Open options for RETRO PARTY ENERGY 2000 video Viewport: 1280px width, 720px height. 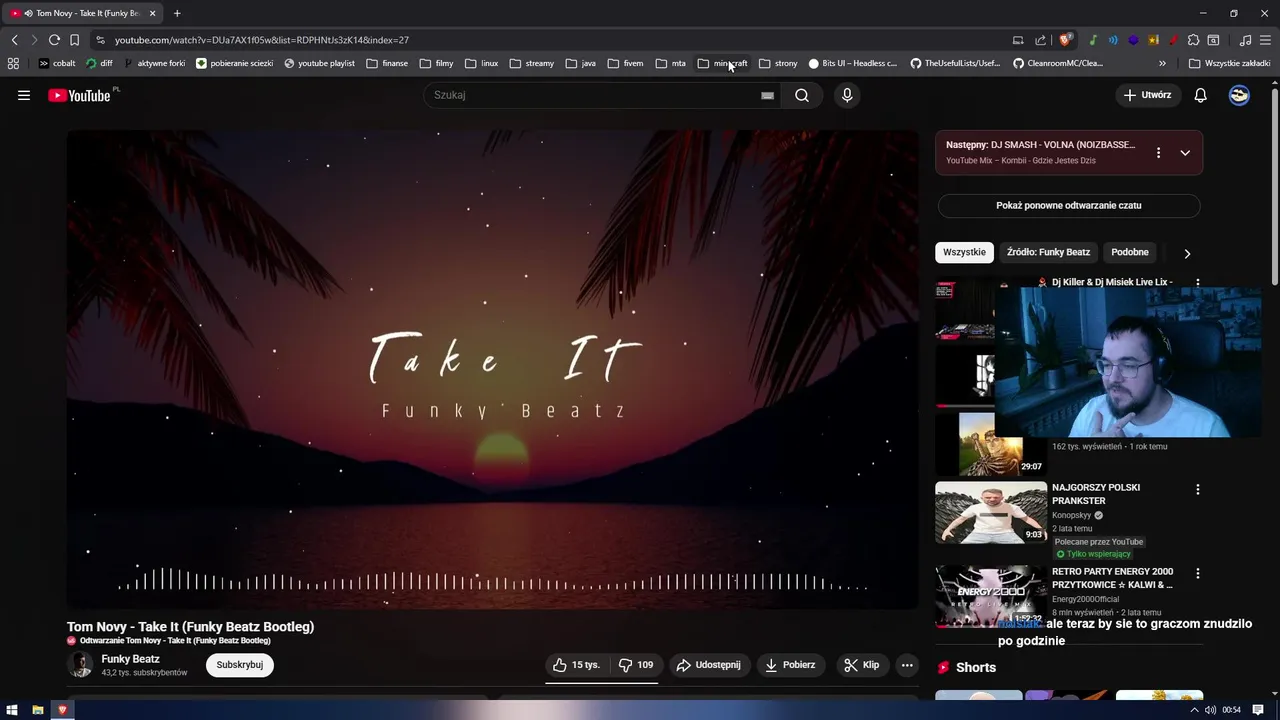coord(1197,574)
